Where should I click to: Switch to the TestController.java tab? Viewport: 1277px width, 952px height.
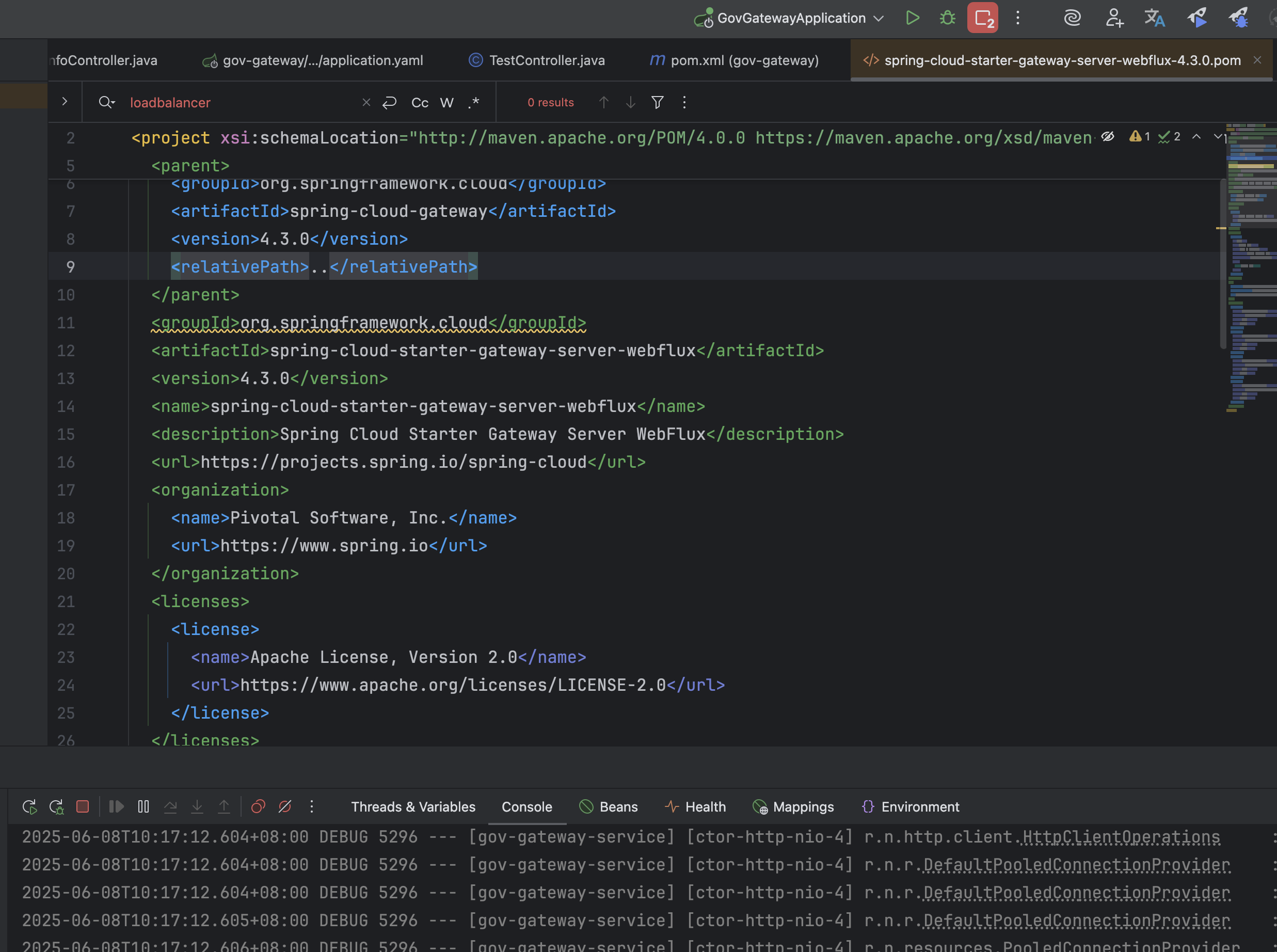(x=546, y=60)
